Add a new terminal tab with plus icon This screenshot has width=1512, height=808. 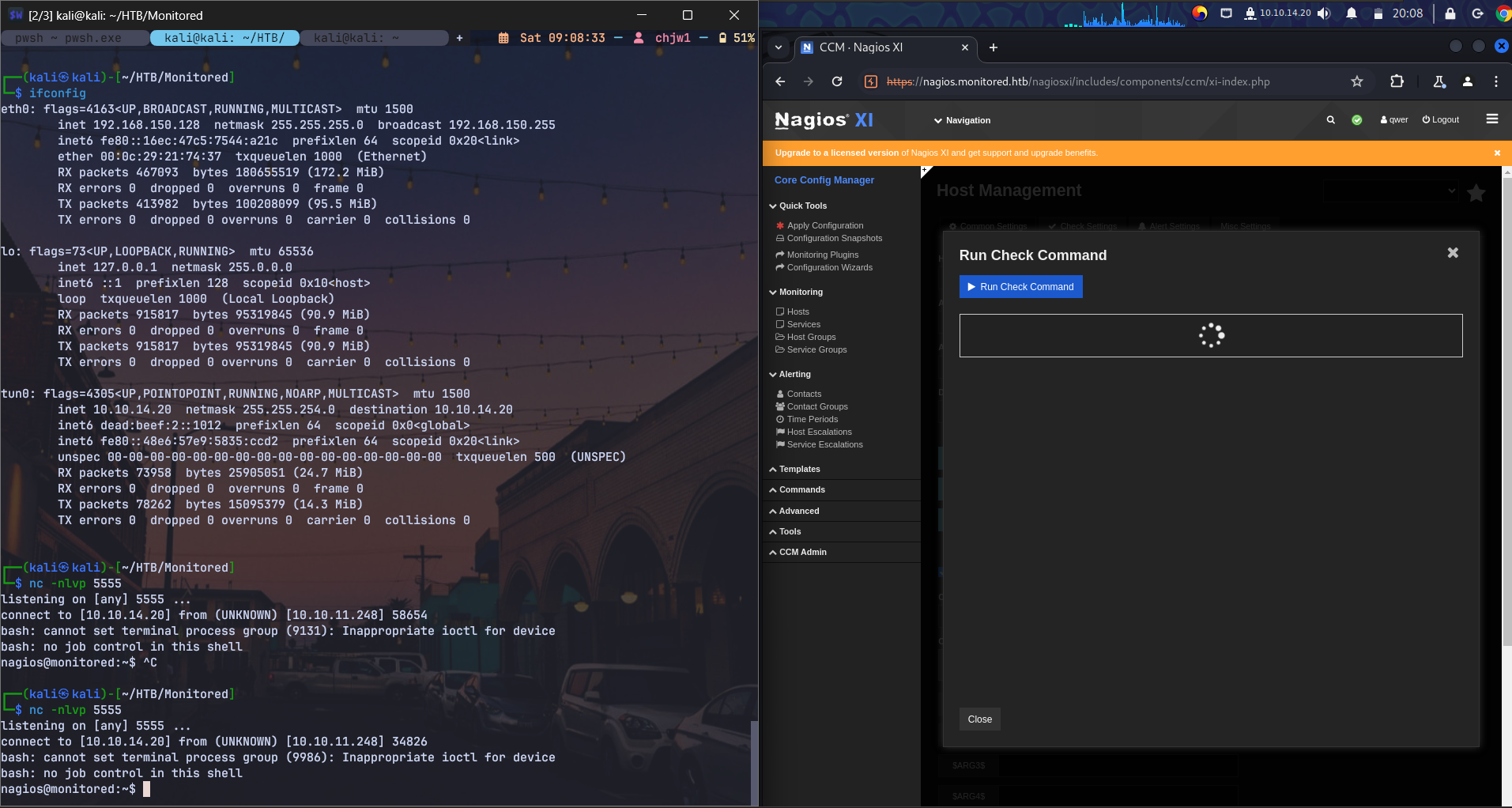tap(459, 38)
